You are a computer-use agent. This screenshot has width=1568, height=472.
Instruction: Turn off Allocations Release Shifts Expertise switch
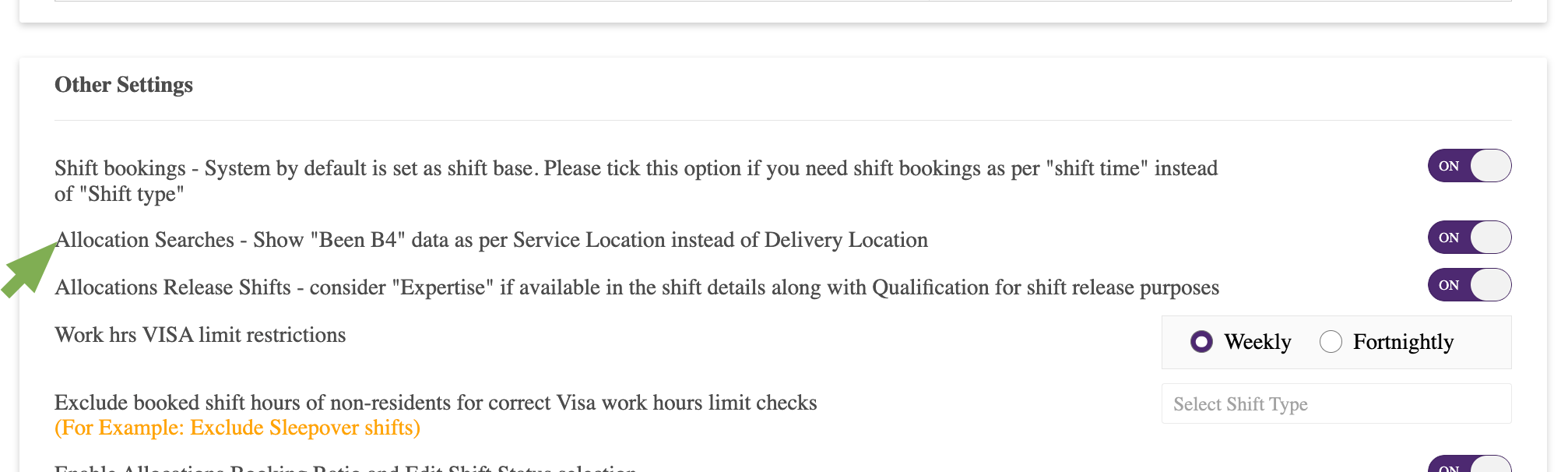pyautogui.click(x=1469, y=285)
